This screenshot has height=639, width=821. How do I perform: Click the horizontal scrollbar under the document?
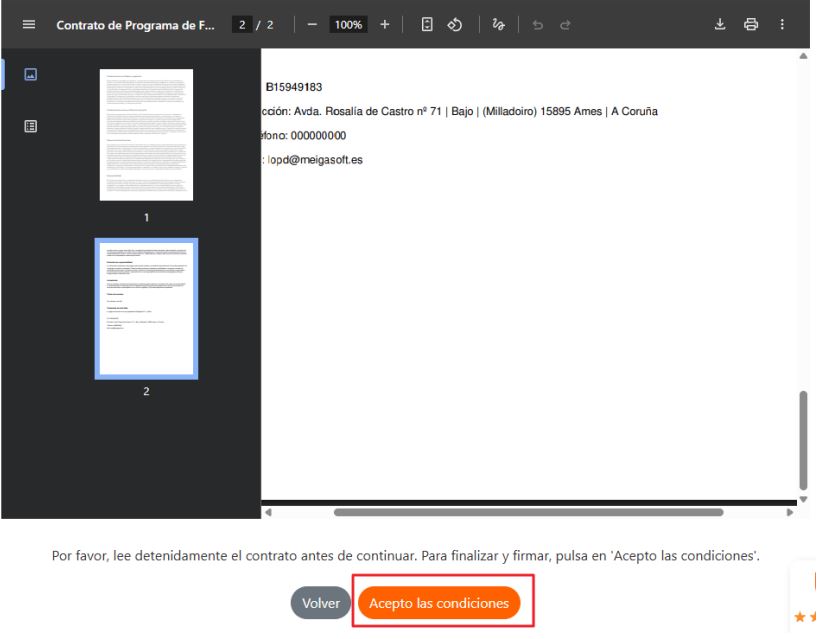click(x=528, y=512)
